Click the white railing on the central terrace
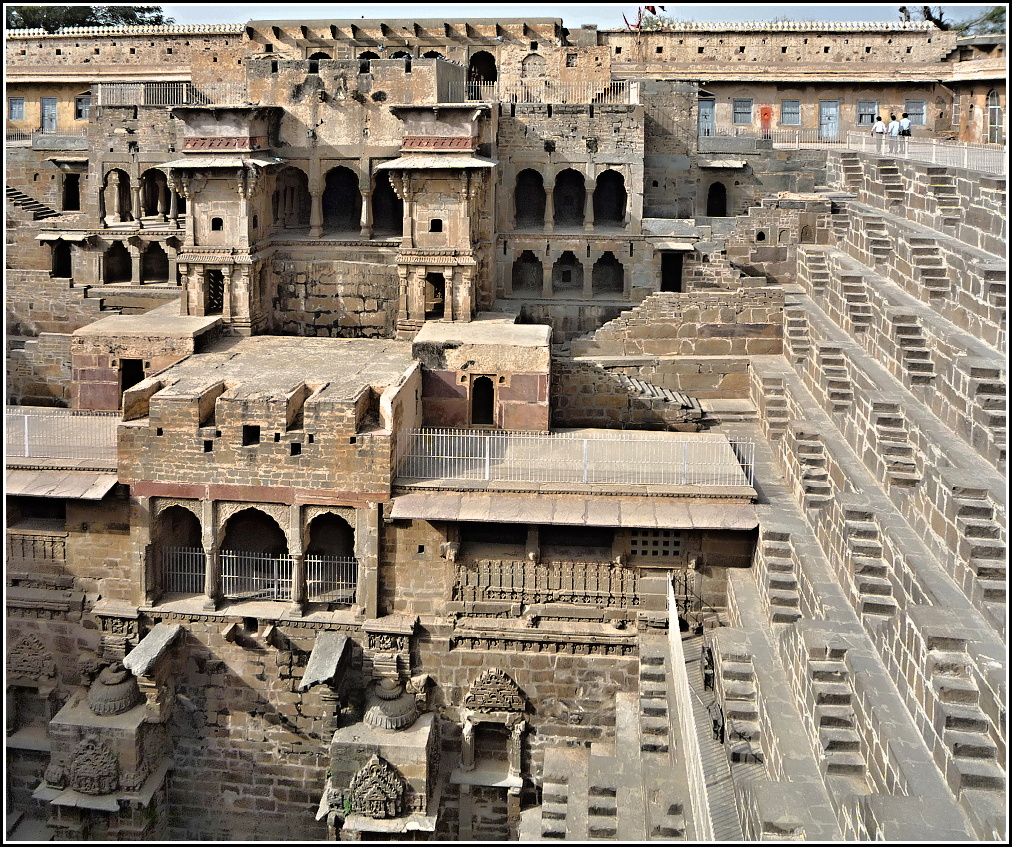Image resolution: width=1012 pixels, height=847 pixels. 573,459
